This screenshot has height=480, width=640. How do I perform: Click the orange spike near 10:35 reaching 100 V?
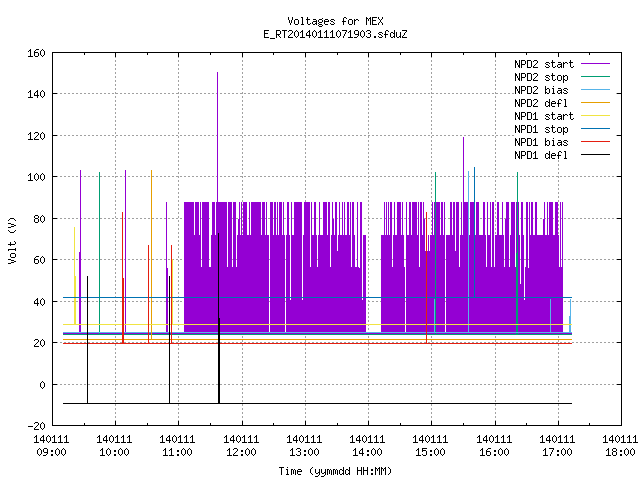pos(151,255)
